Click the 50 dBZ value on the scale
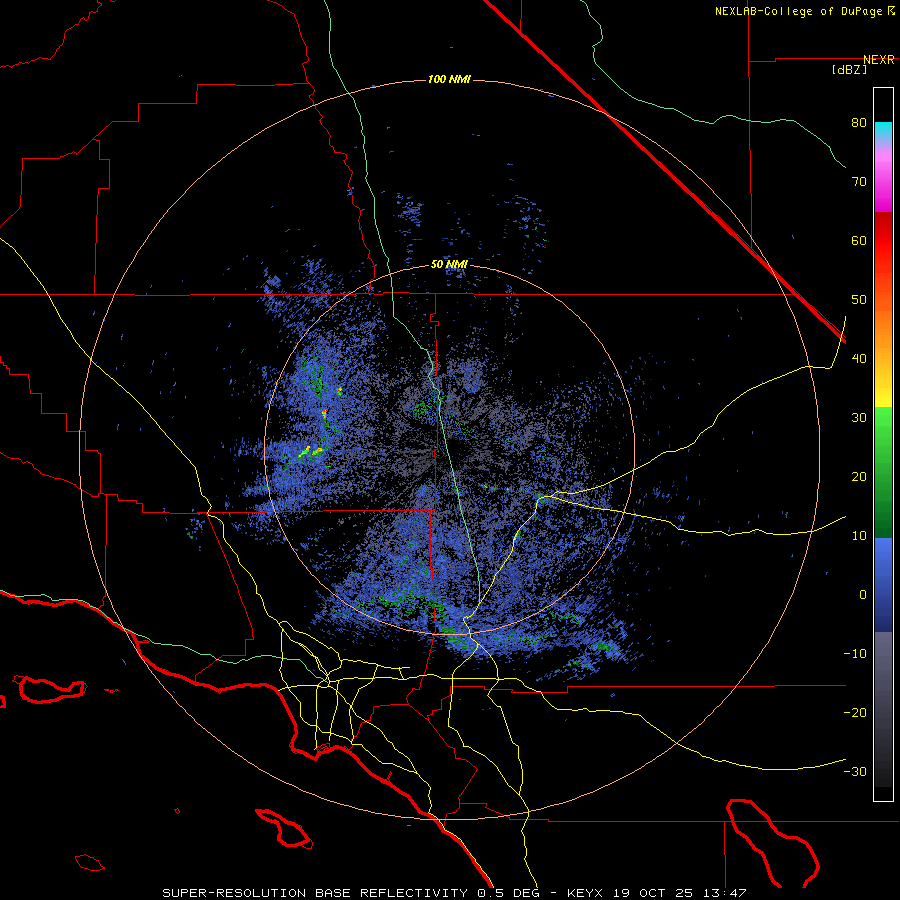The height and width of the screenshot is (900, 900). click(x=859, y=300)
